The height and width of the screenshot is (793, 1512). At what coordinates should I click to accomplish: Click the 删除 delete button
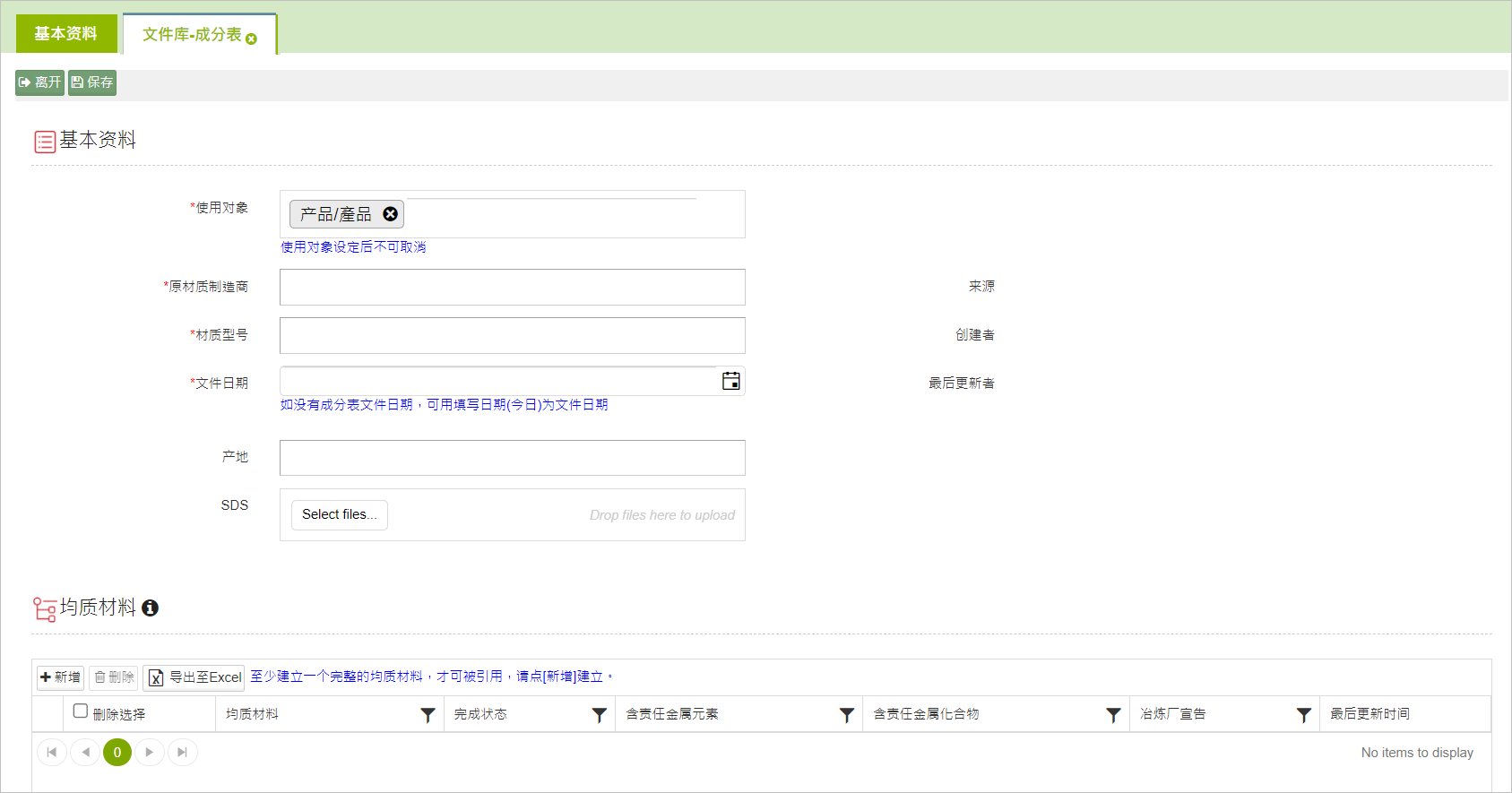point(114,677)
